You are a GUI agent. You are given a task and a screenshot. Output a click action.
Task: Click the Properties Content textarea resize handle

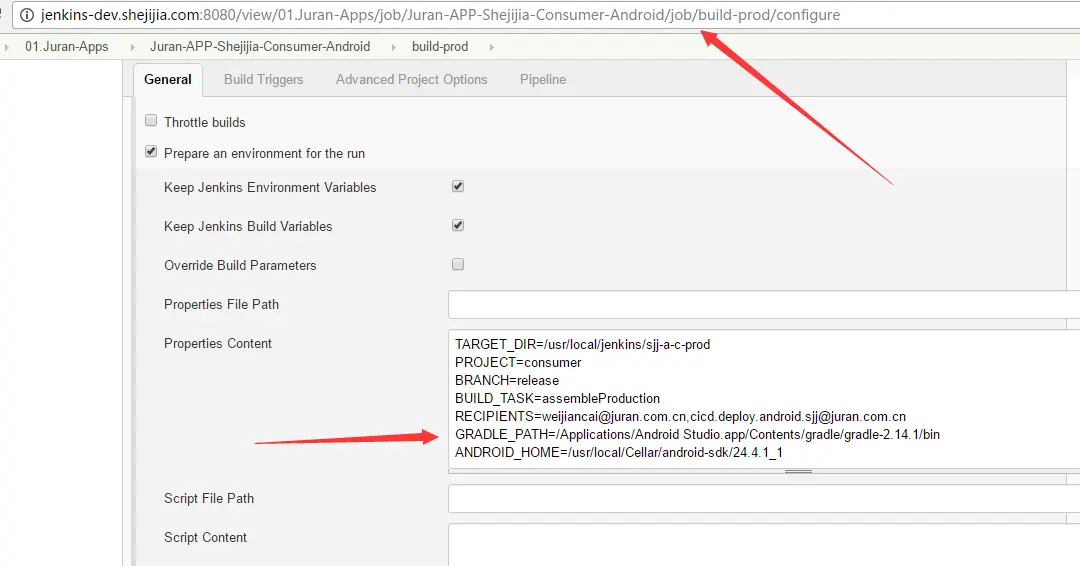pyautogui.click(x=798, y=472)
